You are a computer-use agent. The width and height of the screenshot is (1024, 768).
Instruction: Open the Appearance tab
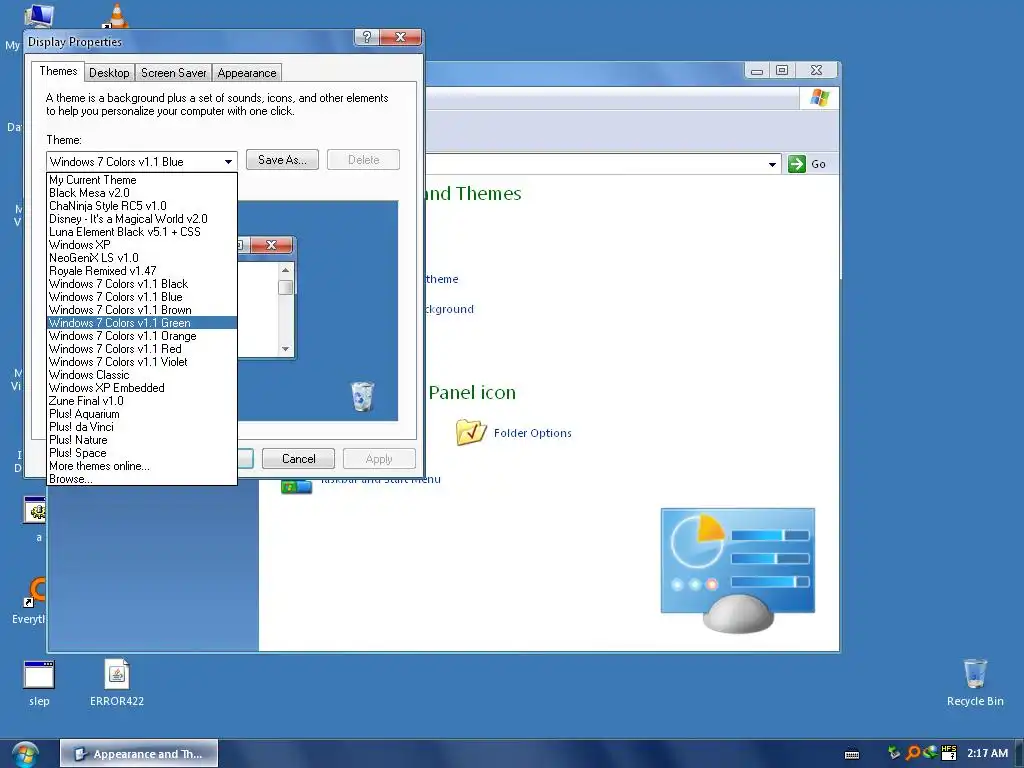(247, 72)
